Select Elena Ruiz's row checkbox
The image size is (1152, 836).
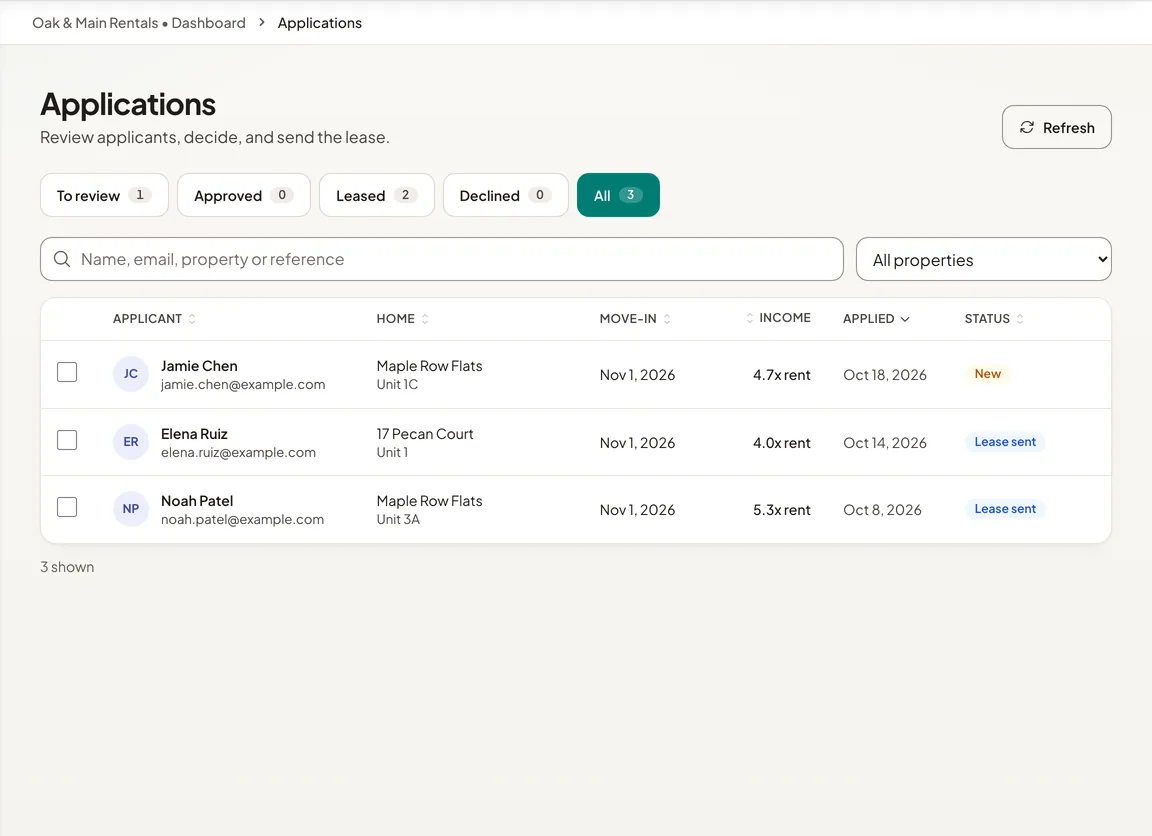click(67, 440)
